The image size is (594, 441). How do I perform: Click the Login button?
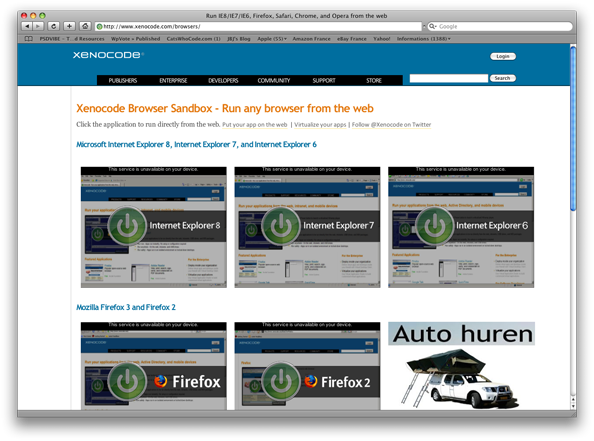tap(503, 56)
